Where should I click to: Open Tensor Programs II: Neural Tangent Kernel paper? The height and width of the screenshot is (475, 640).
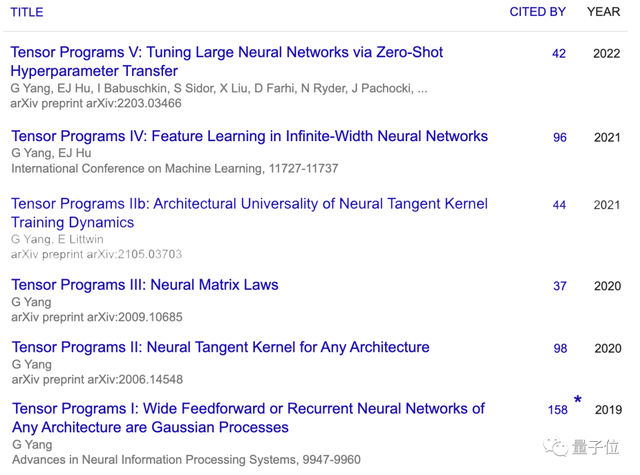[220, 347]
